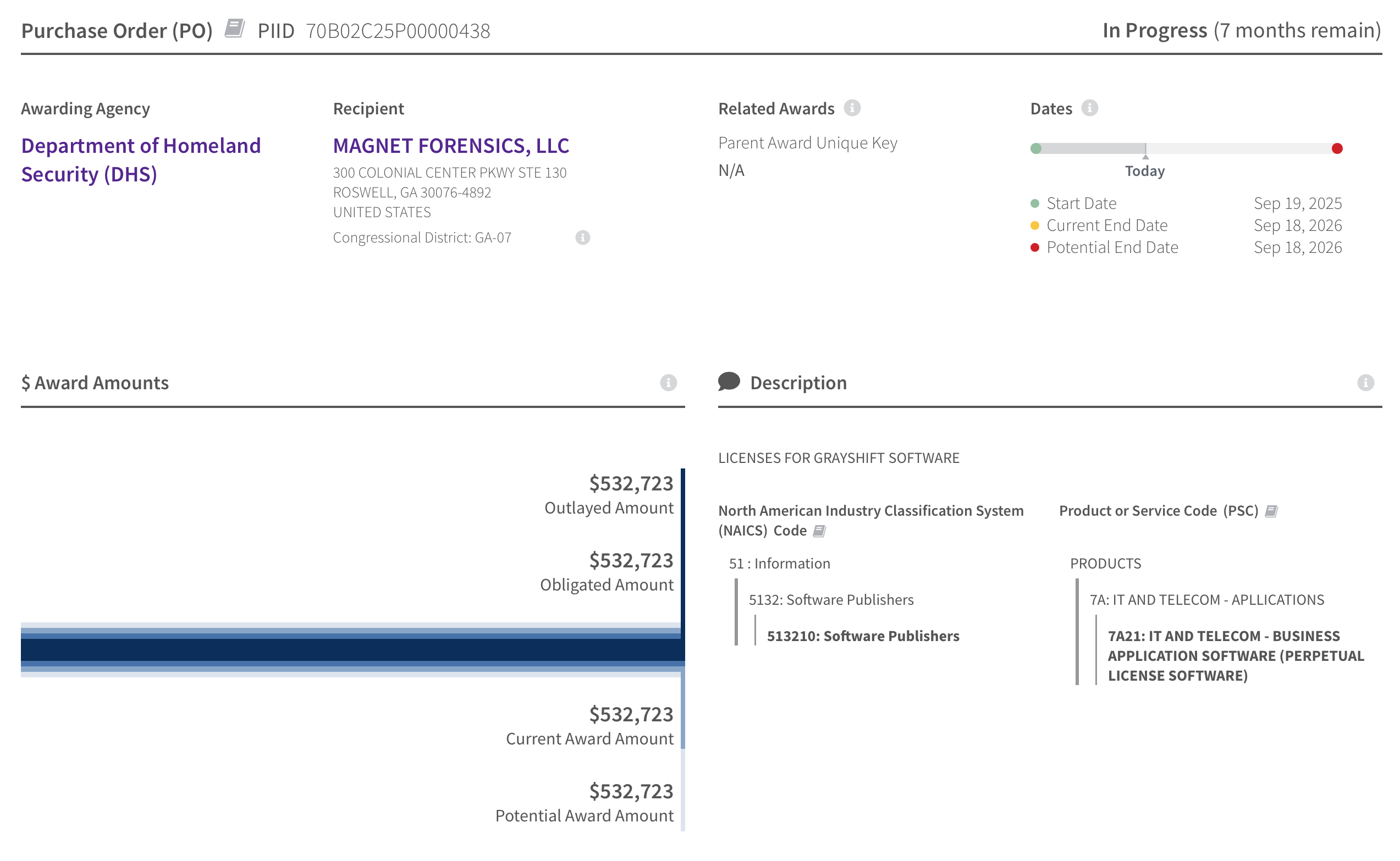Click the green start date dot on timeline
1400x861 pixels.
click(1035, 148)
